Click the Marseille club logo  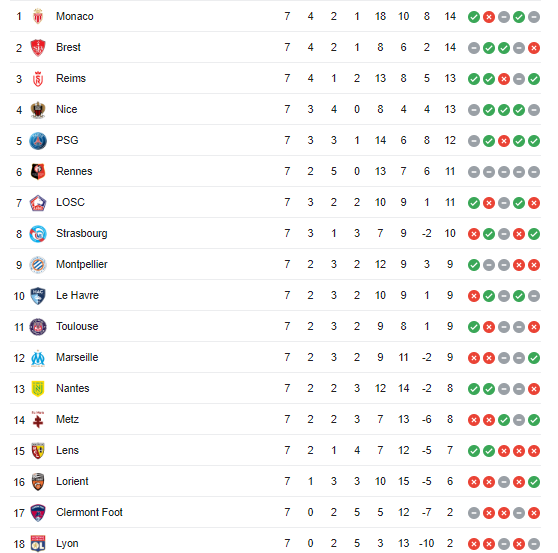38,358
